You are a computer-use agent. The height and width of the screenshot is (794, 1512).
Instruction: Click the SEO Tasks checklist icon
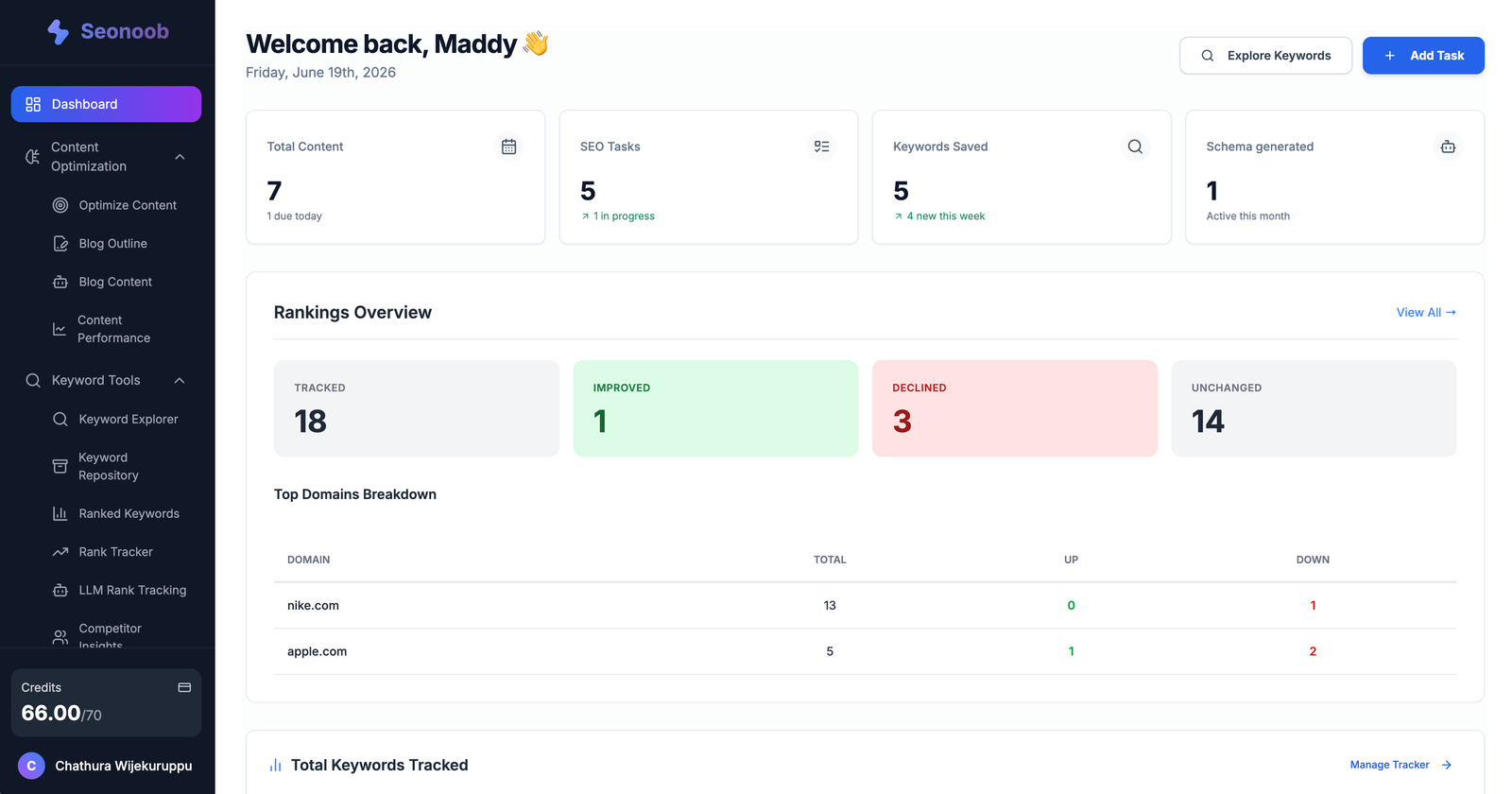tap(822, 147)
